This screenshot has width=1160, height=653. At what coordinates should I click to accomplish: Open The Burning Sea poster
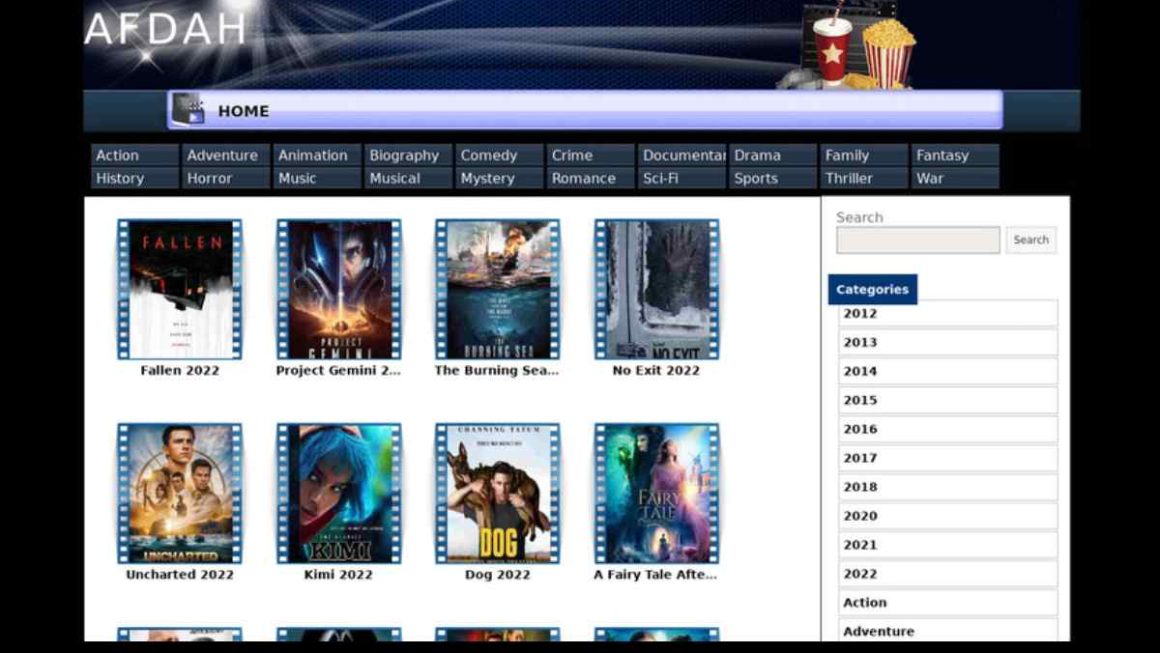click(498, 289)
